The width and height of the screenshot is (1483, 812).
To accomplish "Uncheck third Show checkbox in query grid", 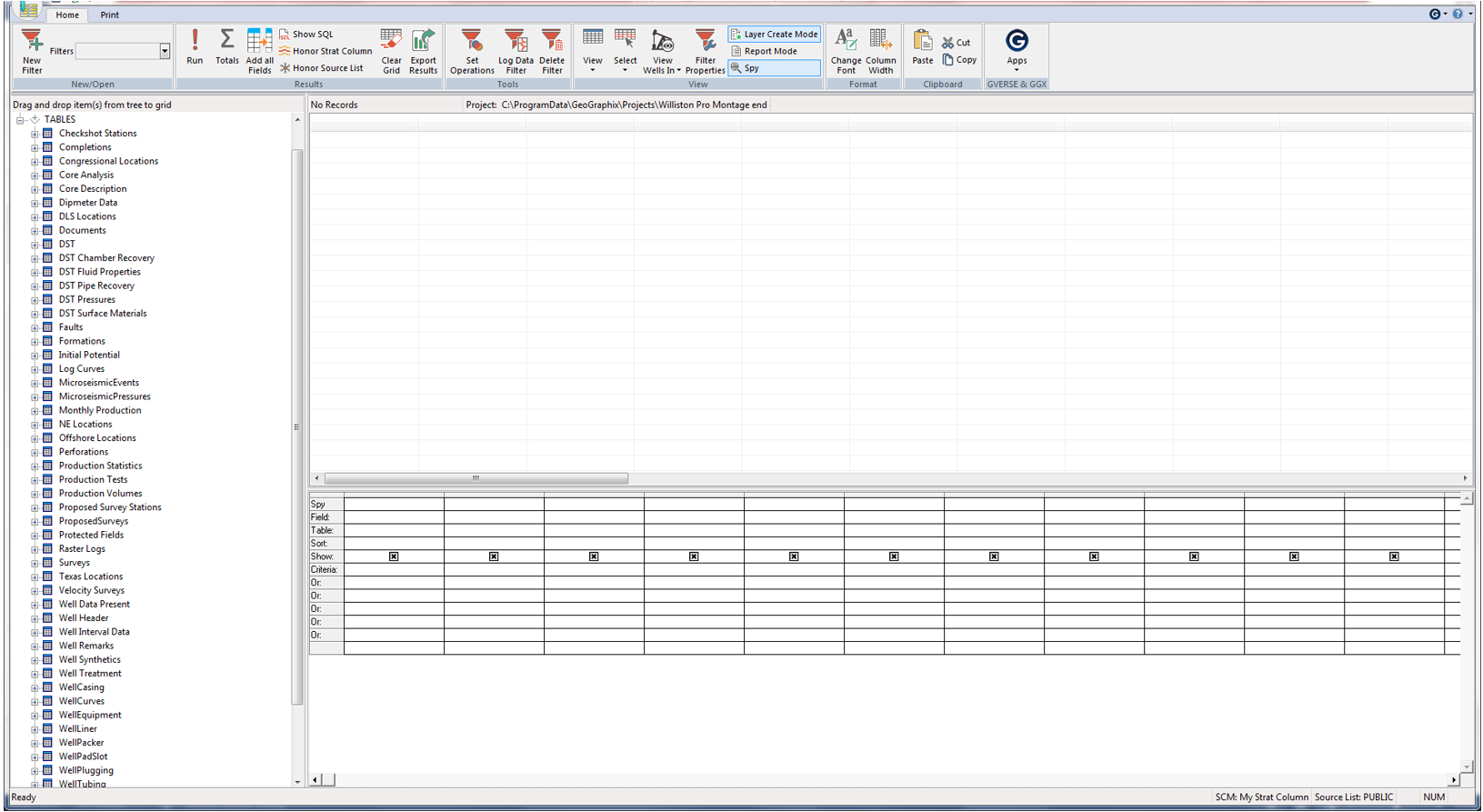I will point(594,556).
